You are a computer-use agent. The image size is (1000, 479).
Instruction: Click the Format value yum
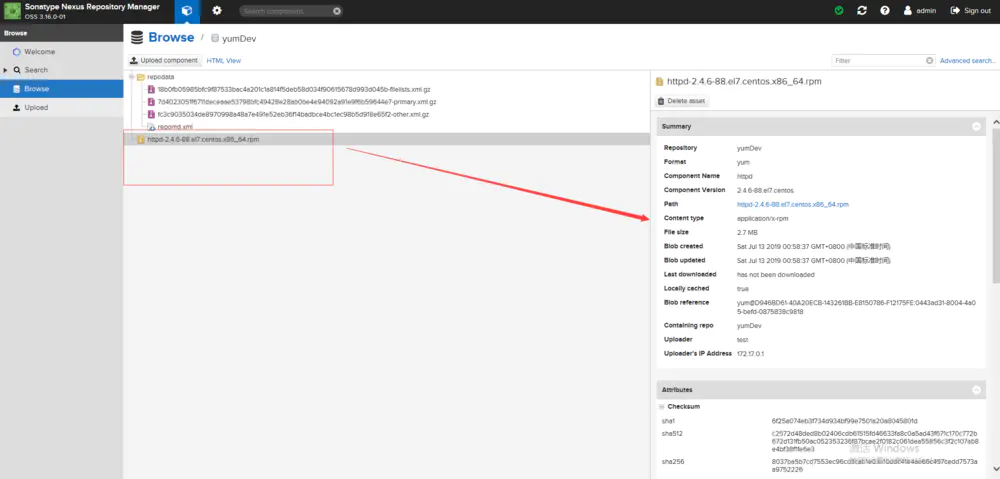tap(743, 162)
